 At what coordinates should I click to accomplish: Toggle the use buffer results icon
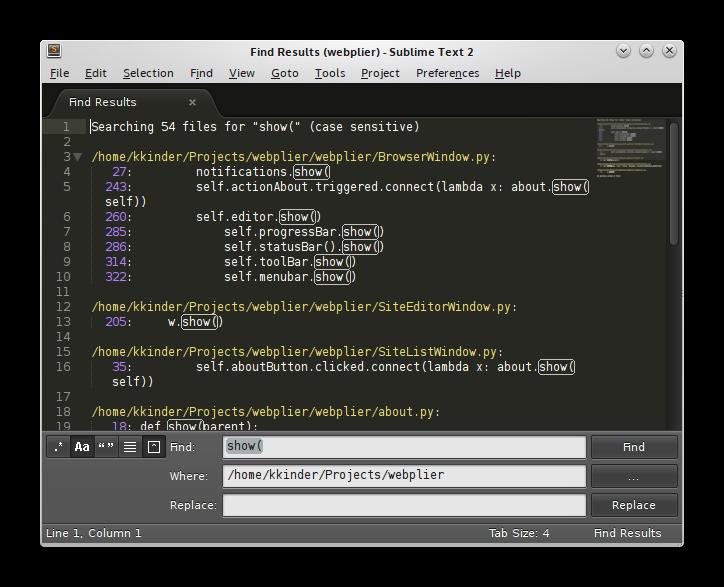click(154, 447)
